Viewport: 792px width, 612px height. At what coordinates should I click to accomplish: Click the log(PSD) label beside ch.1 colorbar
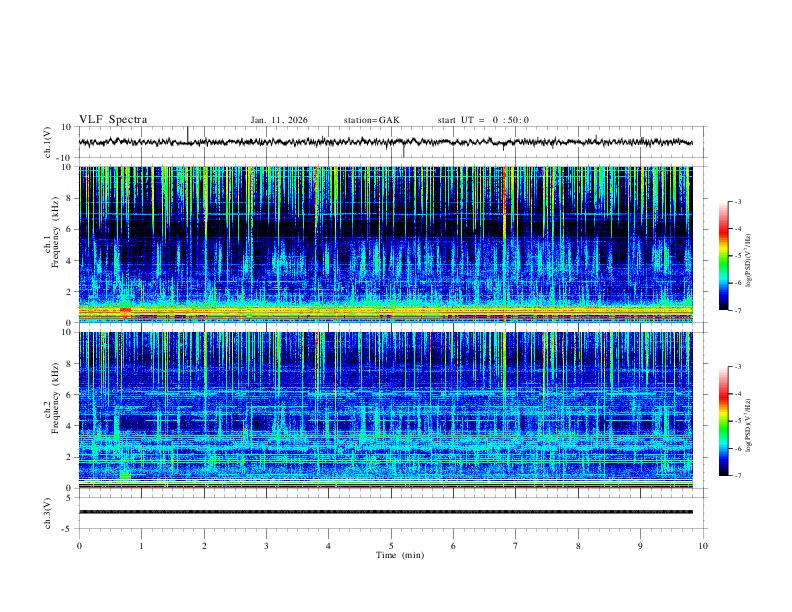pyautogui.click(x=748, y=261)
